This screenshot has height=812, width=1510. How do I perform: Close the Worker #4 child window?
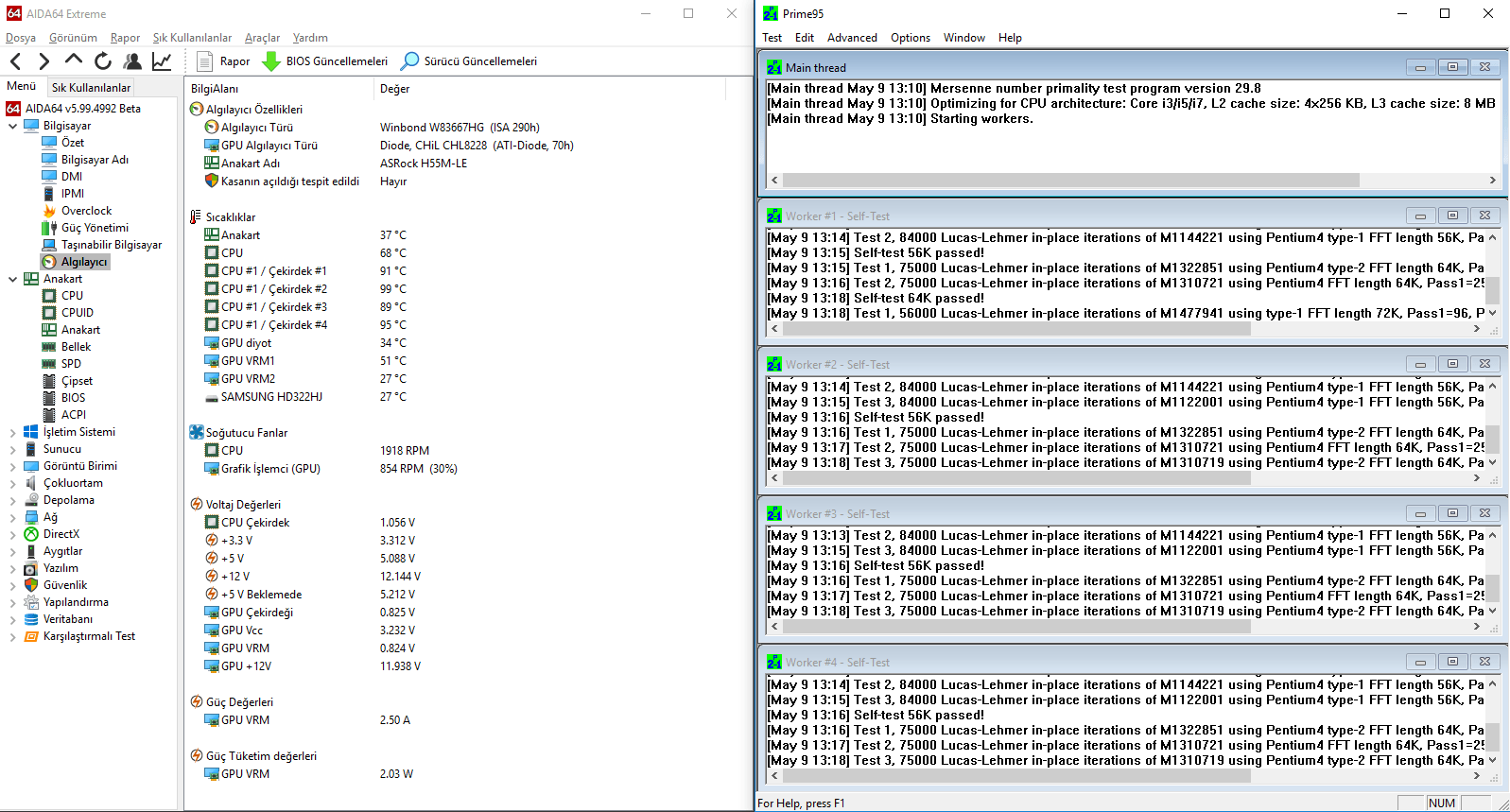coord(1484,662)
